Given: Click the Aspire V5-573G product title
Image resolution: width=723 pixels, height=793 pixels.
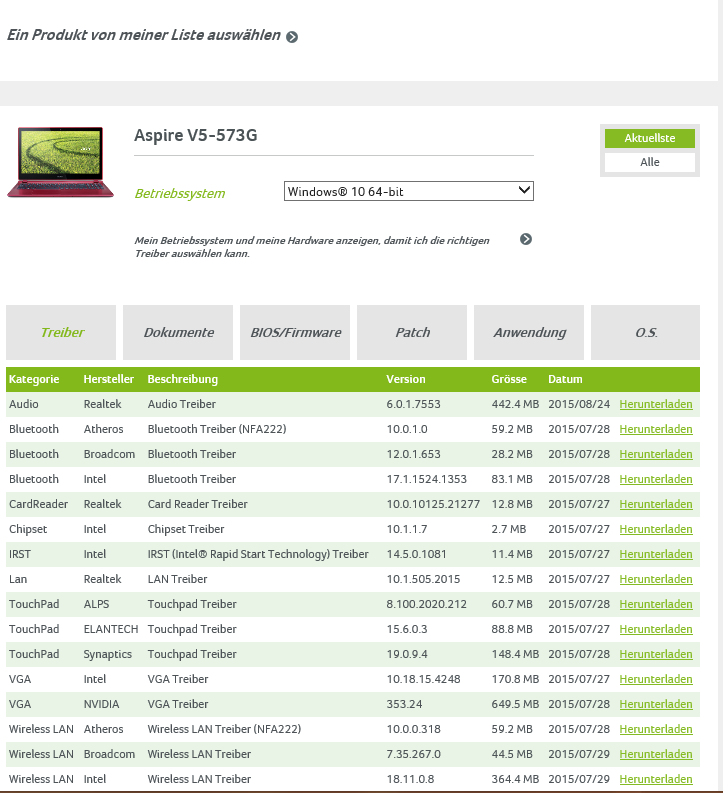Looking at the screenshot, I should tap(196, 136).
